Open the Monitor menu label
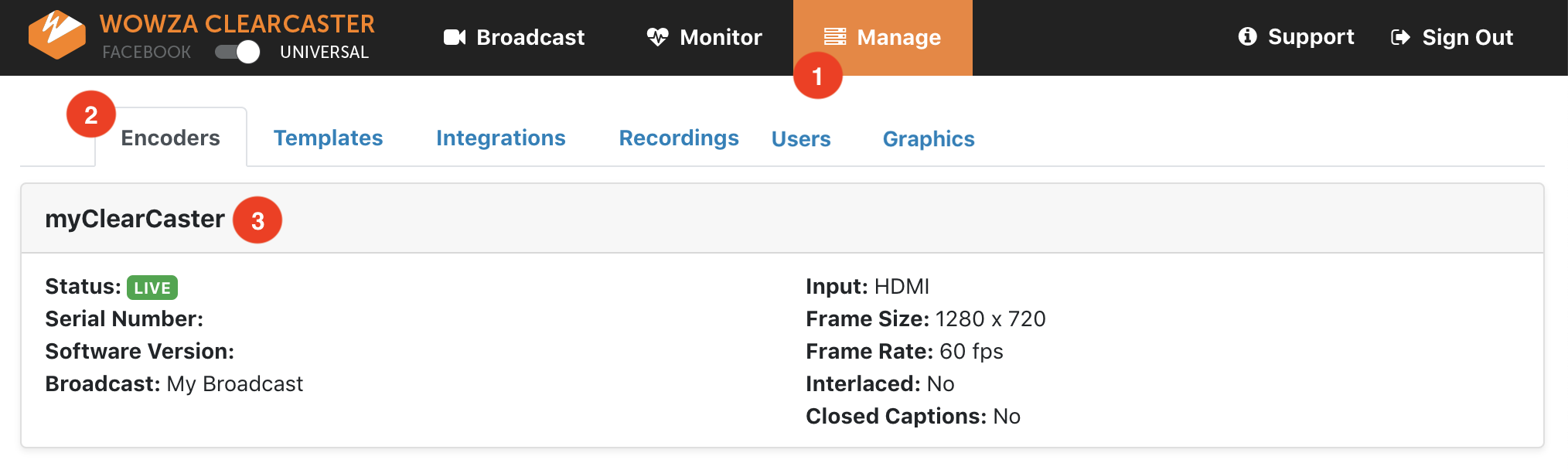The image size is (1568, 470). tap(721, 37)
